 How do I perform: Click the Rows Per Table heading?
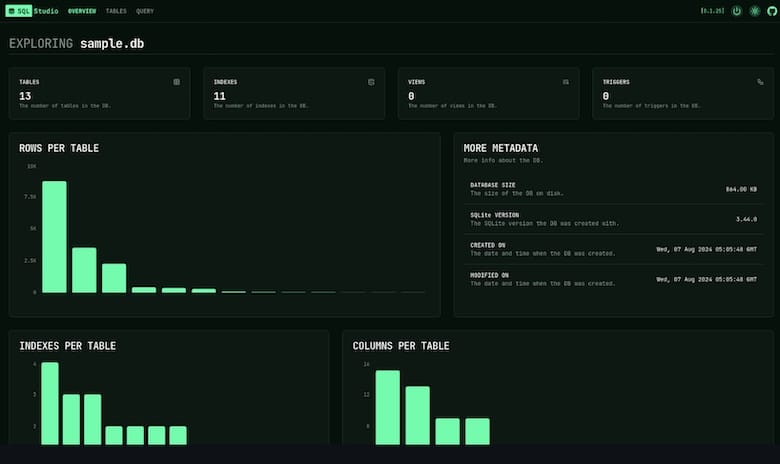click(x=59, y=148)
